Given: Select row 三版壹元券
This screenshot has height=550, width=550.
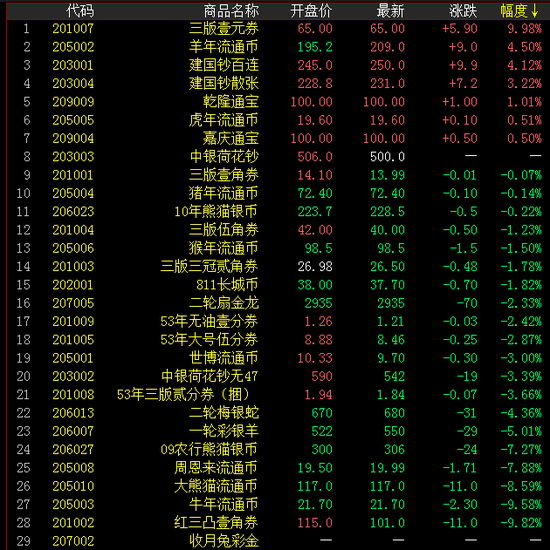Looking at the screenshot, I should (278, 29).
